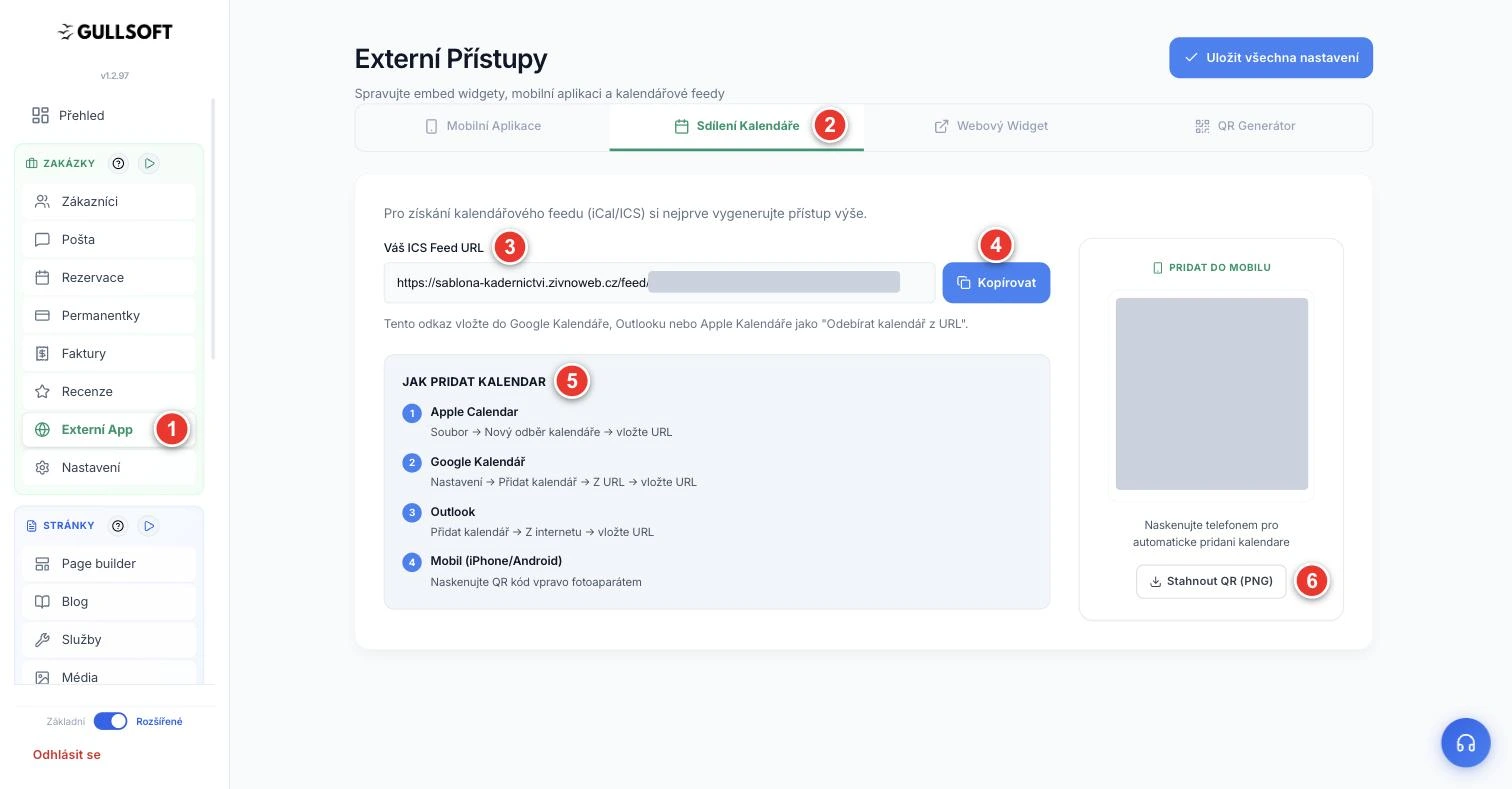Click the play icon beside ZAKÁZKY
The width and height of the screenshot is (1512, 789).
(149, 163)
